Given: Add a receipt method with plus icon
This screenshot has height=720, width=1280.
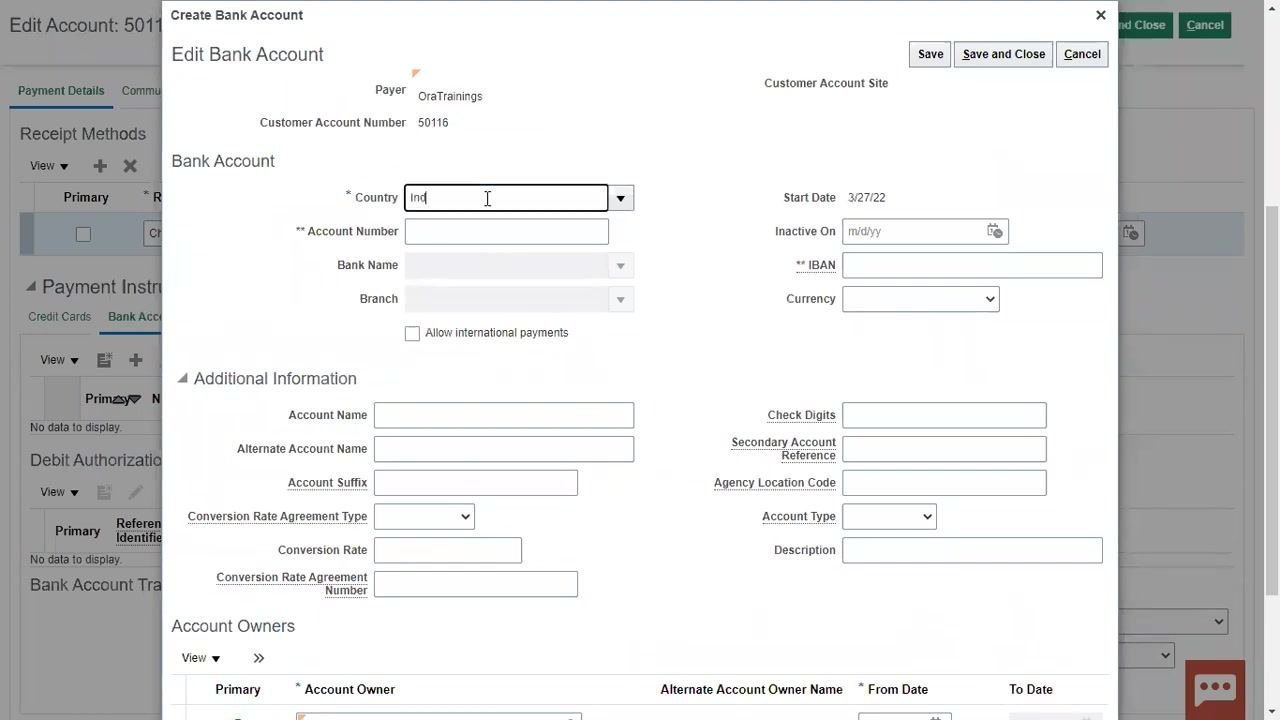Looking at the screenshot, I should (x=99, y=166).
